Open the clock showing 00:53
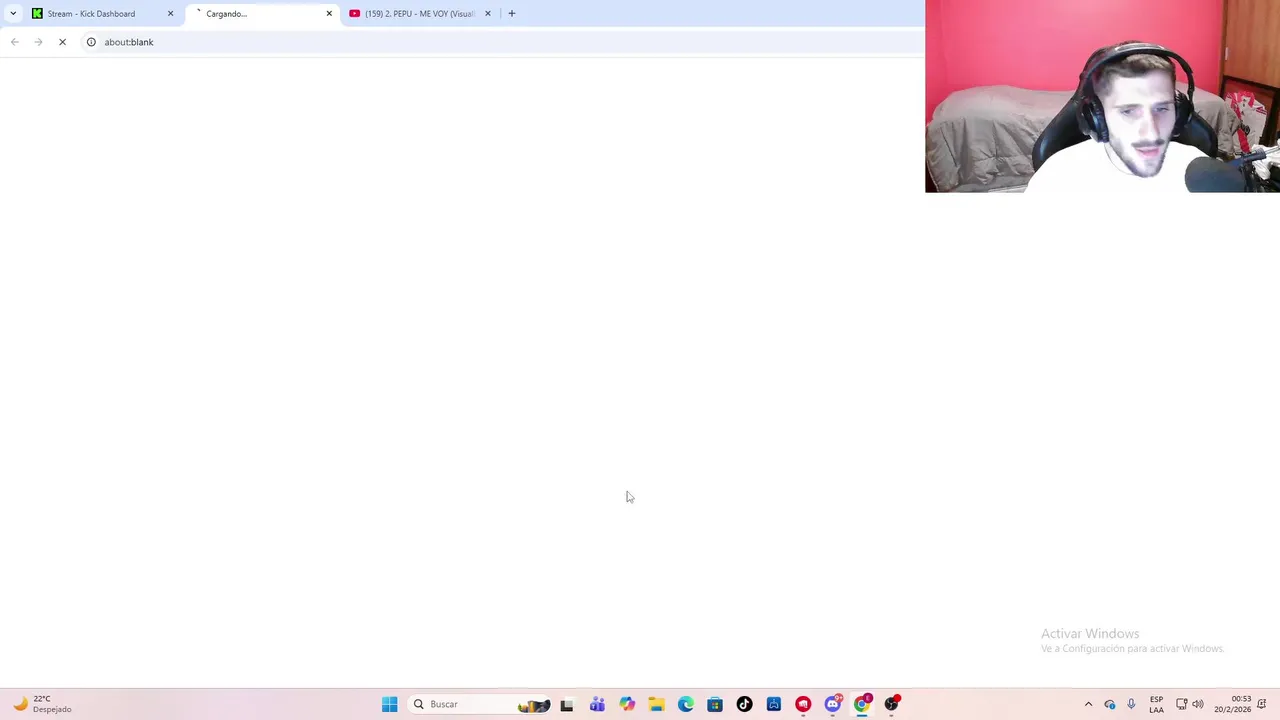The height and width of the screenshot is (720, 1280). [1233, 704]
